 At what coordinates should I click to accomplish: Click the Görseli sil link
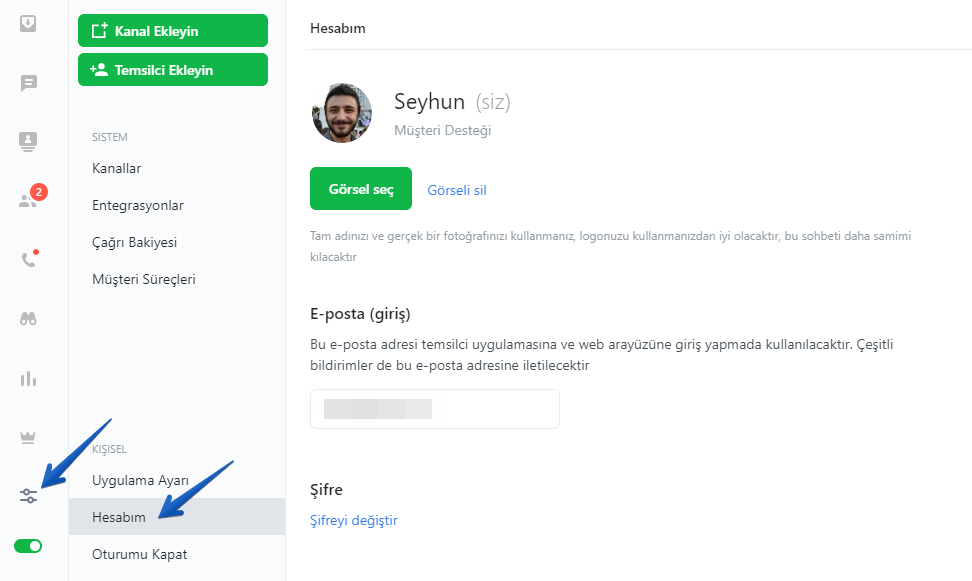pos(457,190)
